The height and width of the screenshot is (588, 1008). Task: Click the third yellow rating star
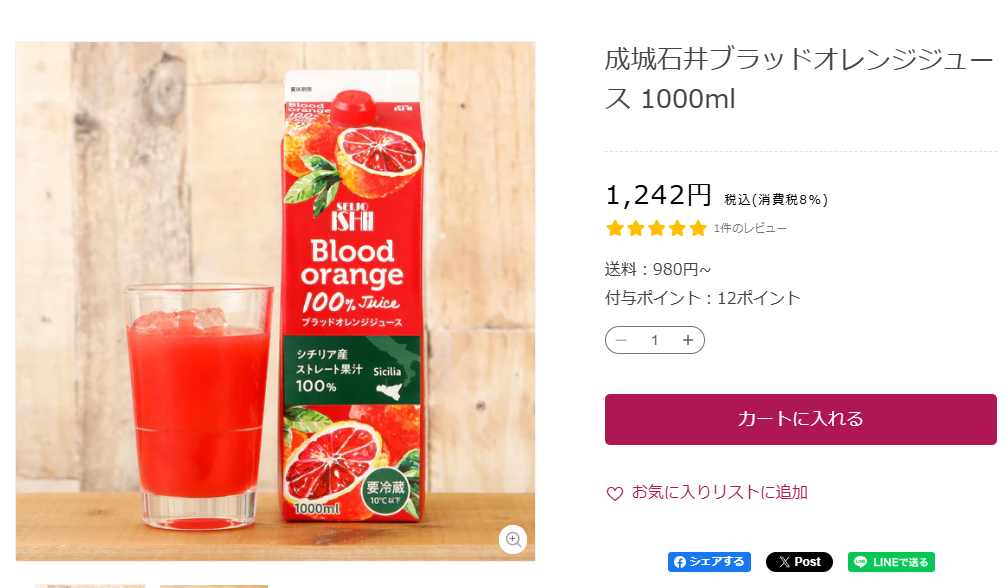tap(657, 229)
